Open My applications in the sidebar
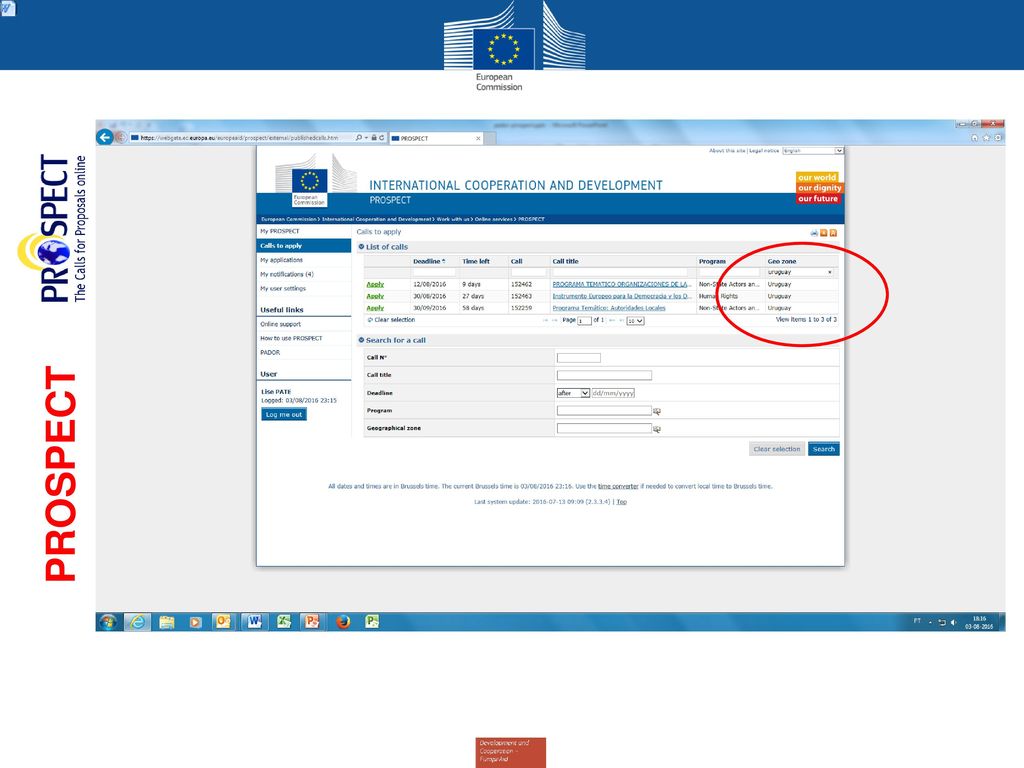Viewport: 1024px width, 768px height. (281, 260)
